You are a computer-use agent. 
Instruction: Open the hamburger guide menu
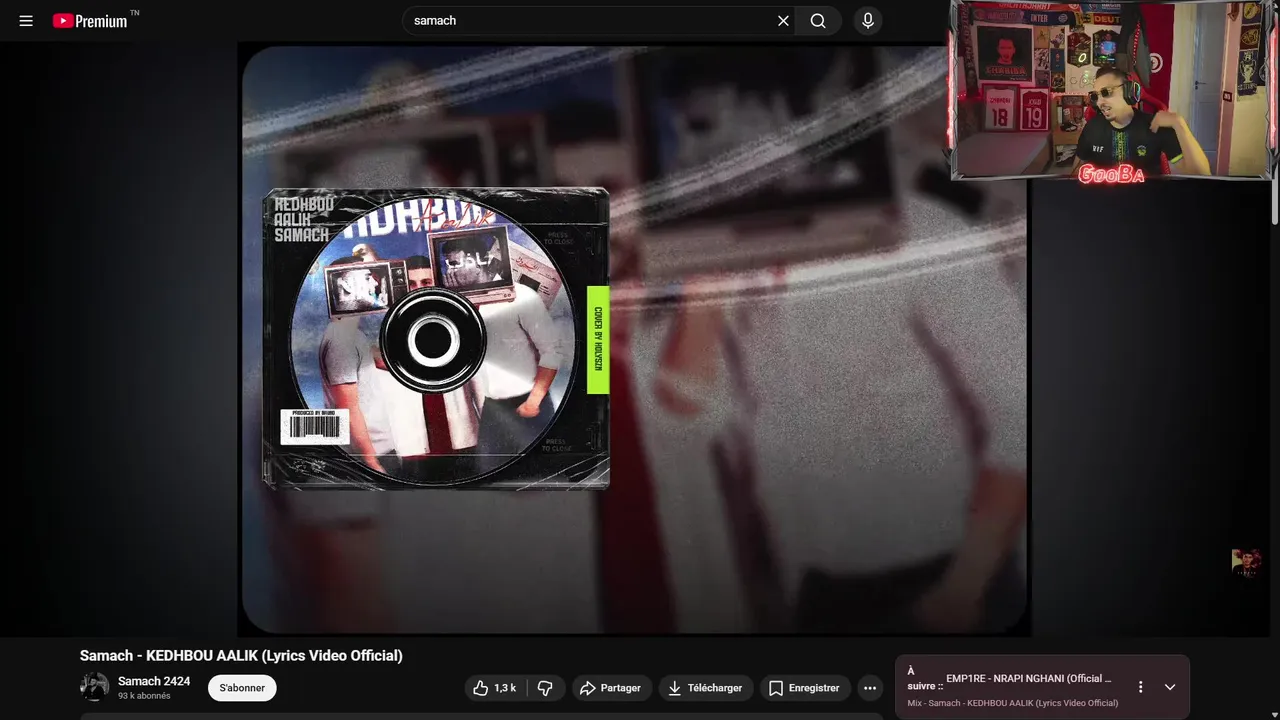[26, 21]
